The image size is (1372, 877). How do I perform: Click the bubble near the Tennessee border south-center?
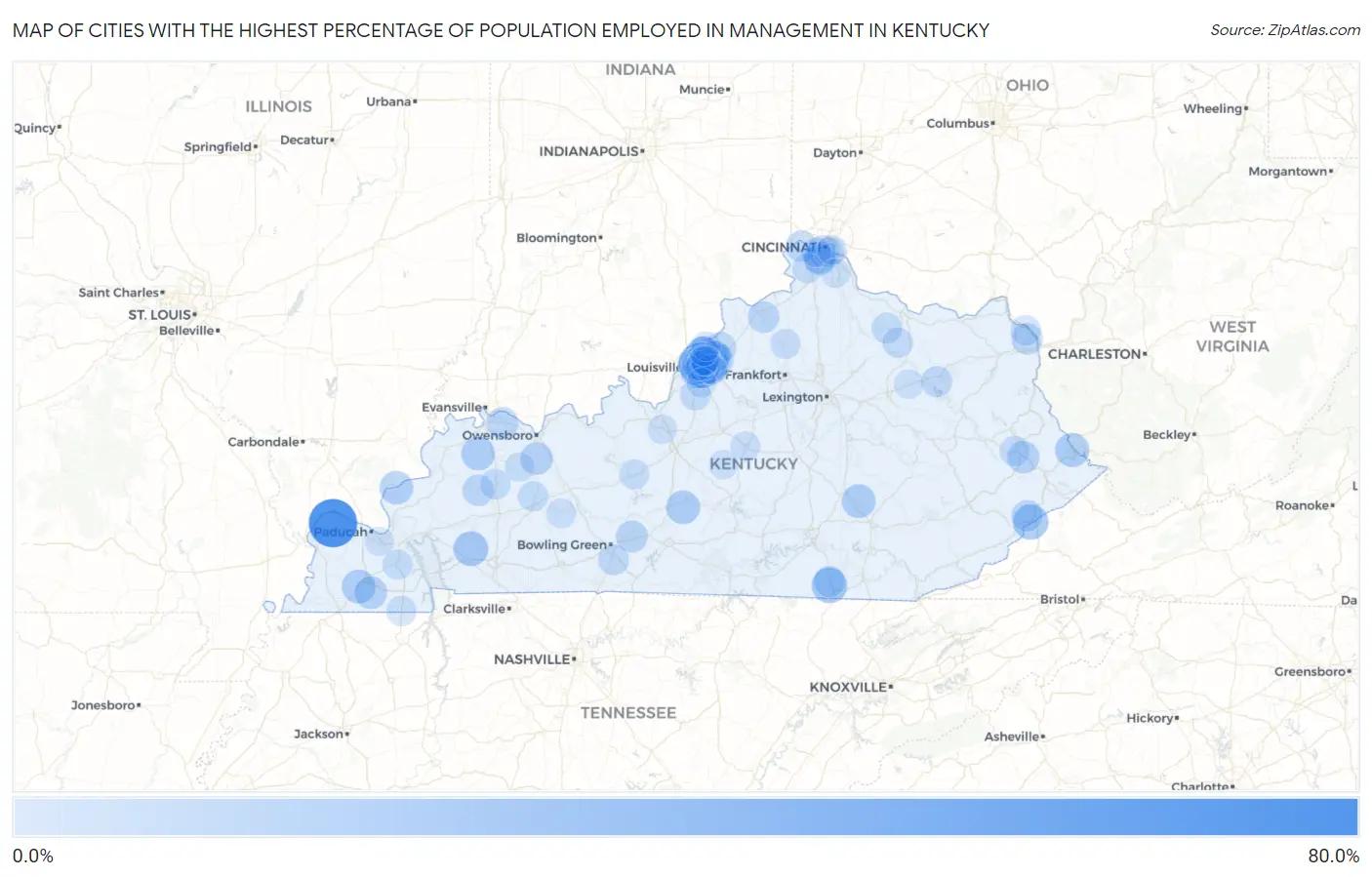(x=828, y=584)
